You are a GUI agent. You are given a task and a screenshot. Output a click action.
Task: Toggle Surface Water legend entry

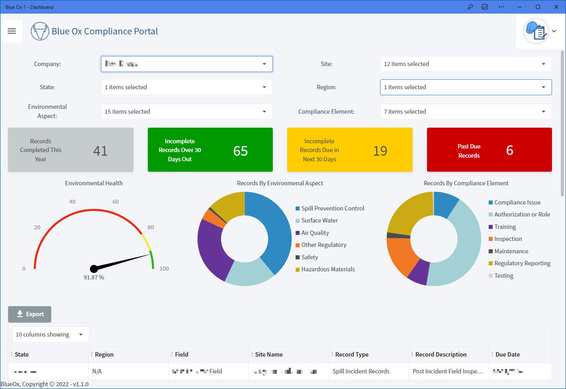(x=317, y=220)
